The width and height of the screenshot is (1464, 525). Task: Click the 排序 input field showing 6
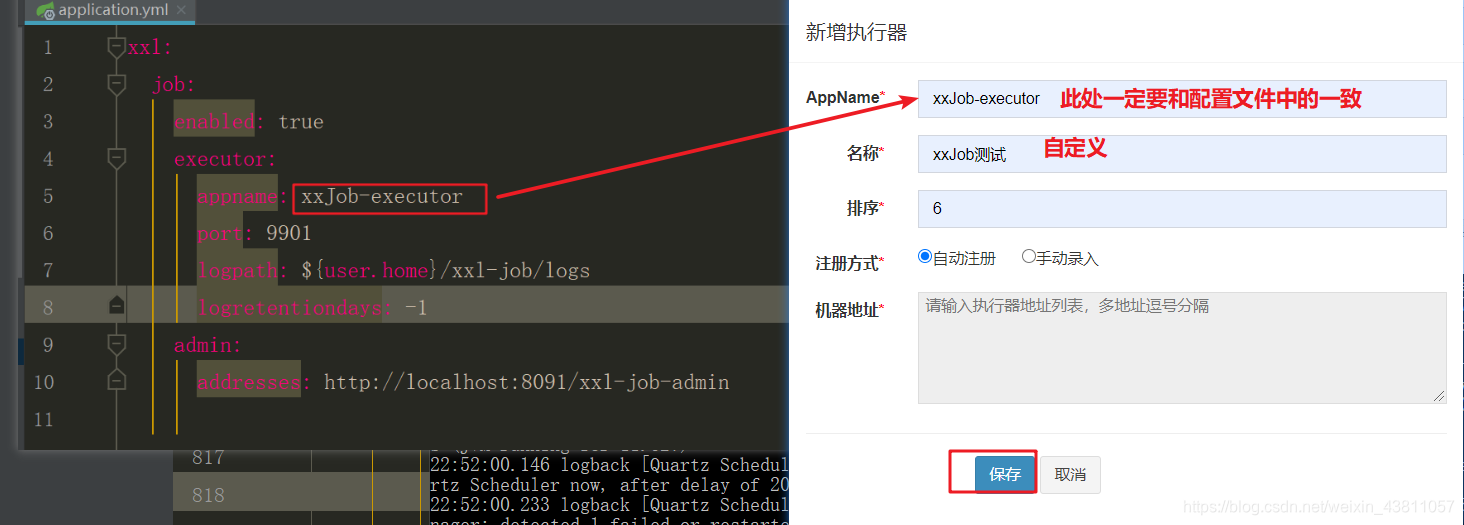tap(1182, 209)
